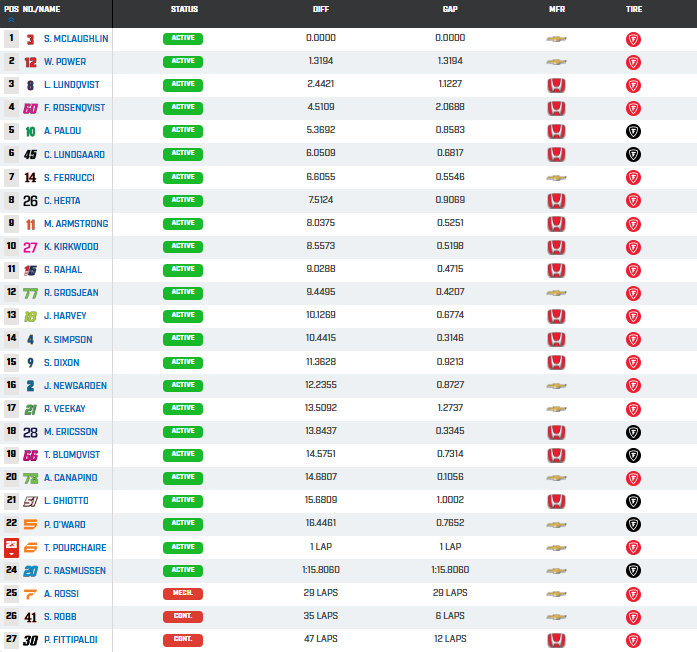Click the red position 23 drop indicator
Viewport: 697px width, 652px height.
(11, 547)
